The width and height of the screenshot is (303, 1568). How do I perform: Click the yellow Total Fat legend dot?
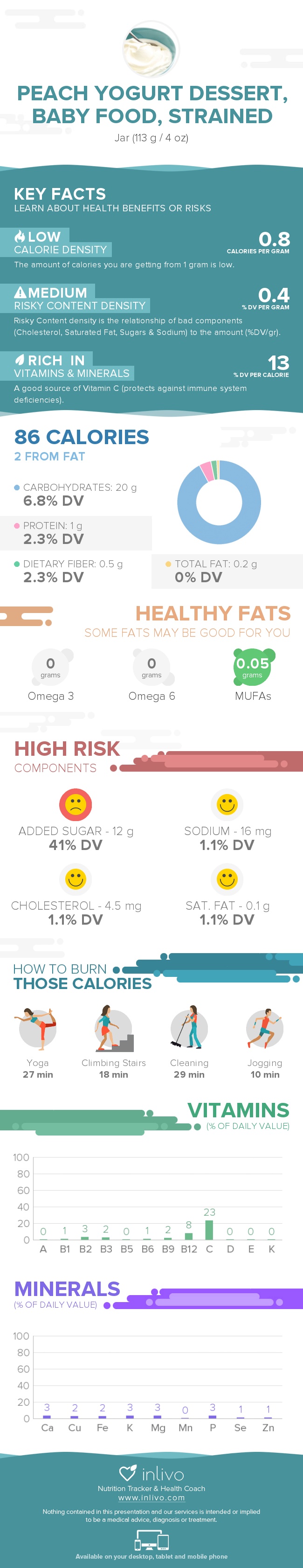[x=169, y=564]
